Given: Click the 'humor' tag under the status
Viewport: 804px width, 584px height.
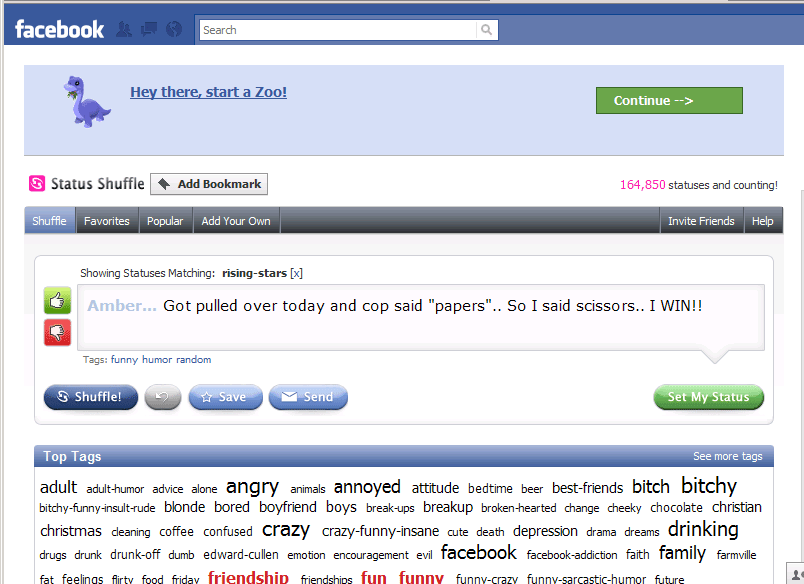Looking at the screenshot, I should click(x=157, y=359).
